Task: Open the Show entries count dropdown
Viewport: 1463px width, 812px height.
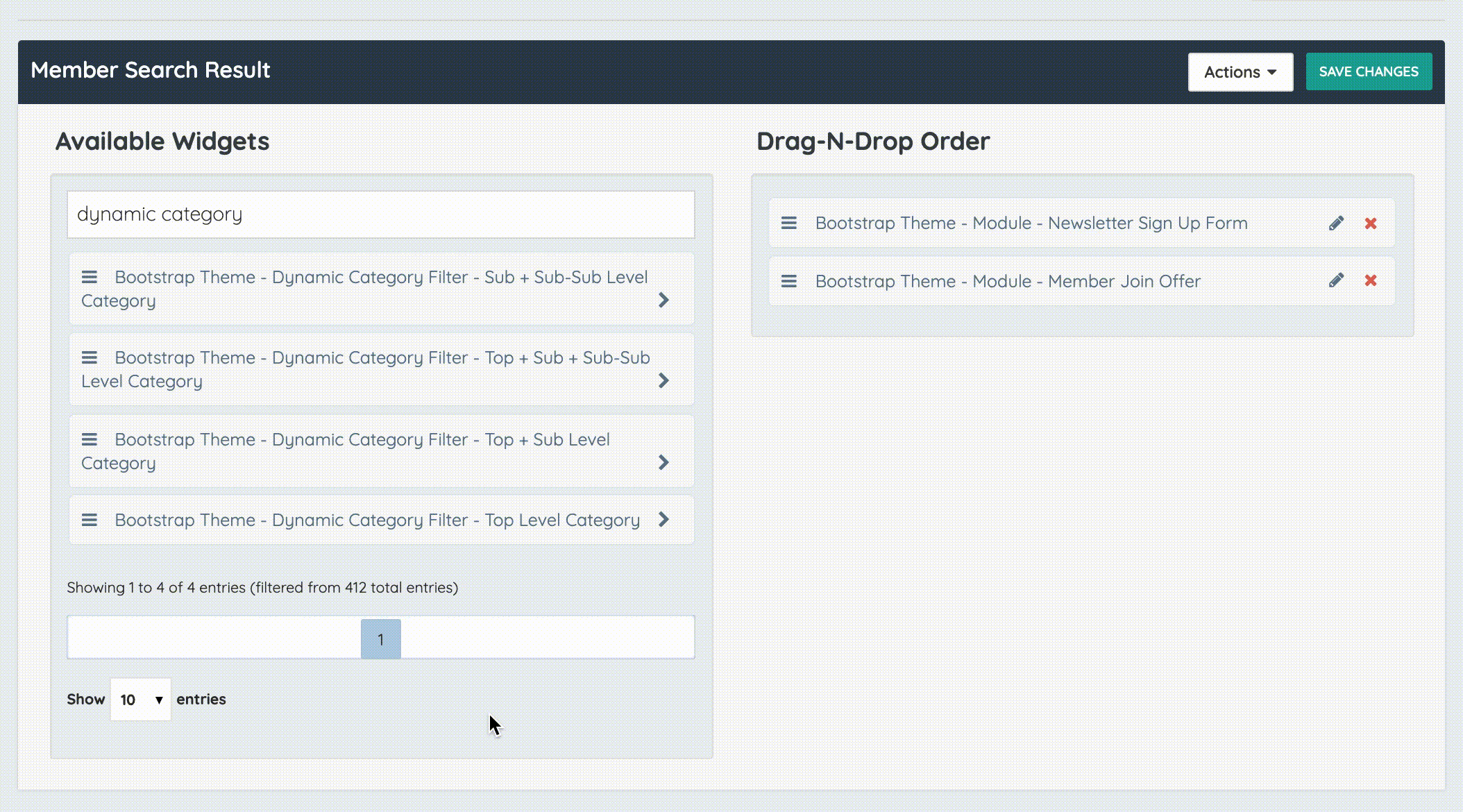Action: pyautogui.click(x=141, y=700)
